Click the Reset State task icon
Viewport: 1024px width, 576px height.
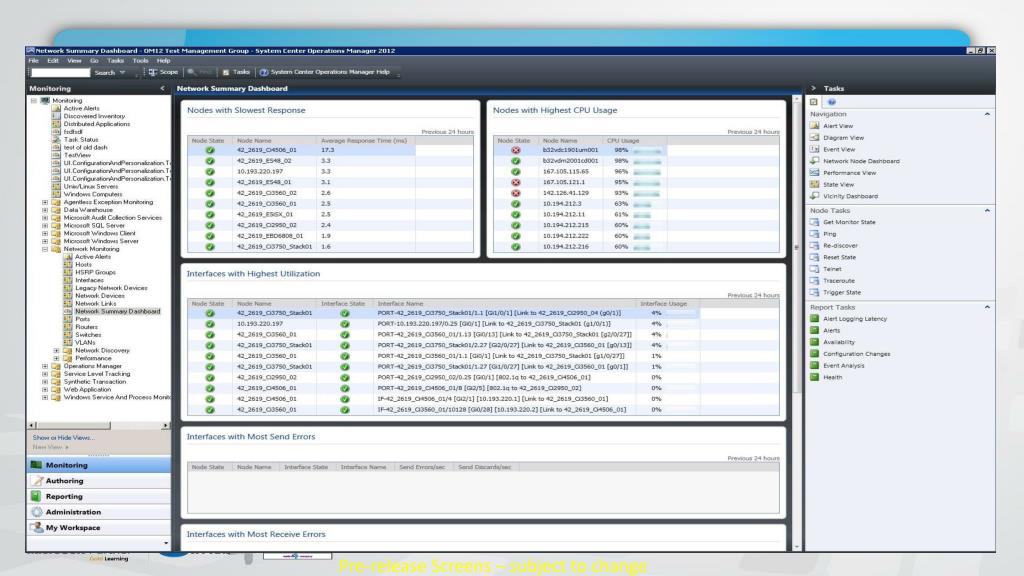coord(814,257)
